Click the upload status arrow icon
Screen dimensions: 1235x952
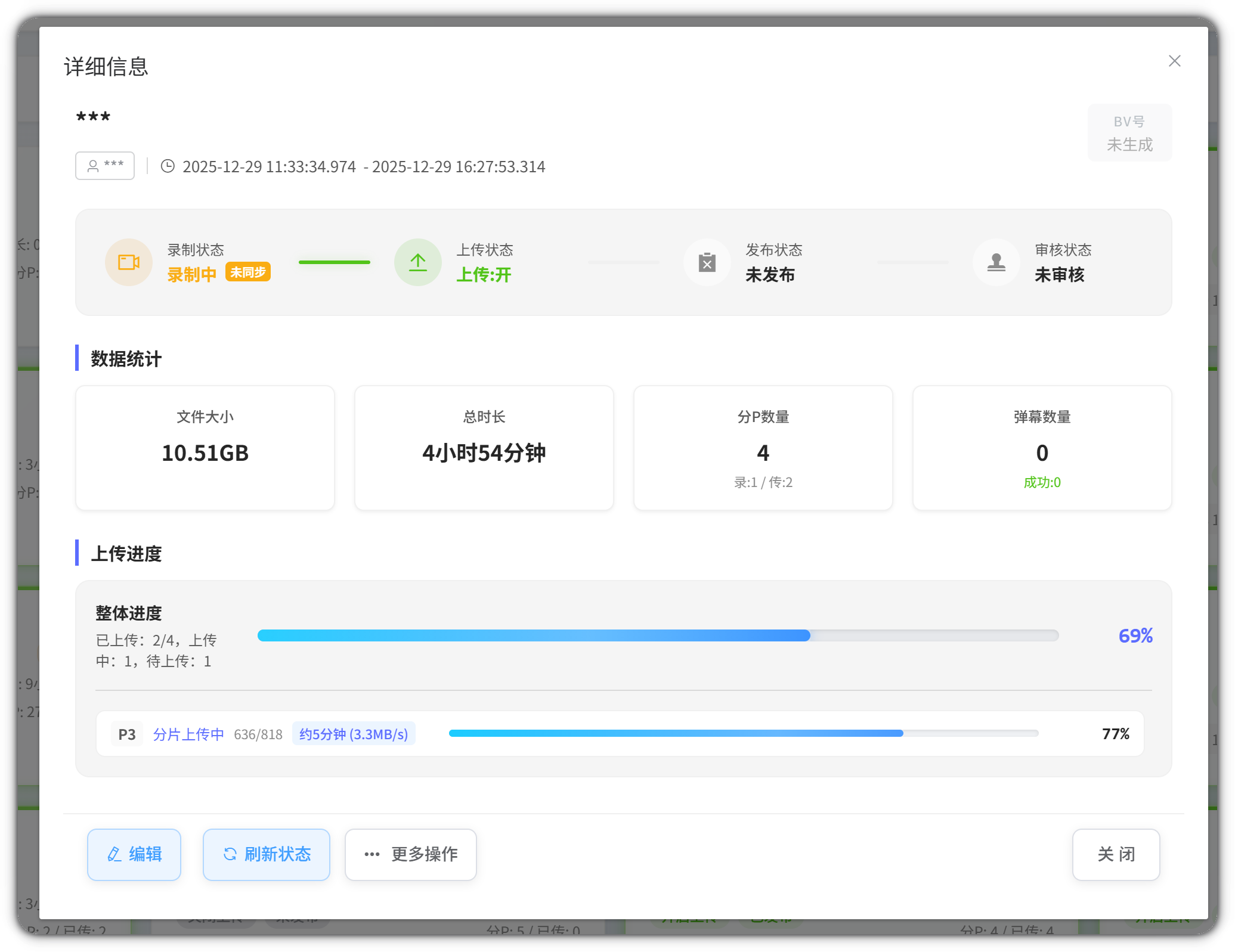point(417,262)
